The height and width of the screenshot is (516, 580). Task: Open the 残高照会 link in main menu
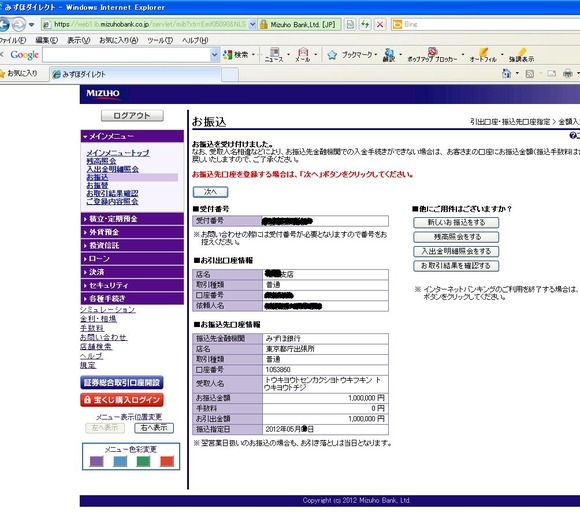(101, 161)
